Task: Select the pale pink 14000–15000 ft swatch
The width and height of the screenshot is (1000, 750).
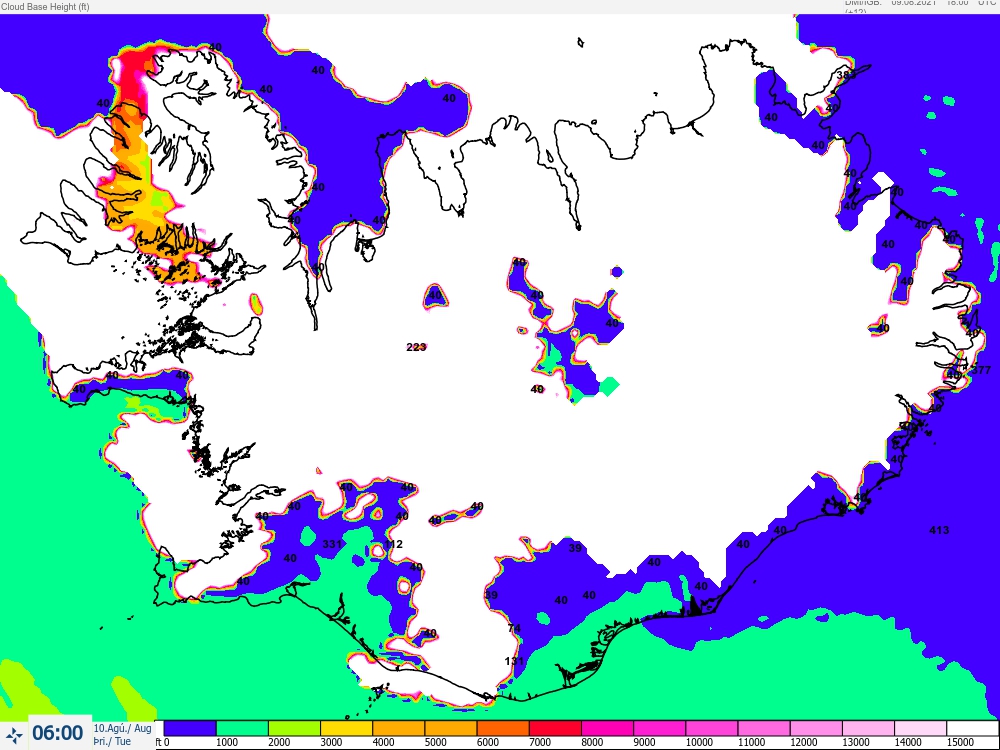Action: (x=920, y=728)
